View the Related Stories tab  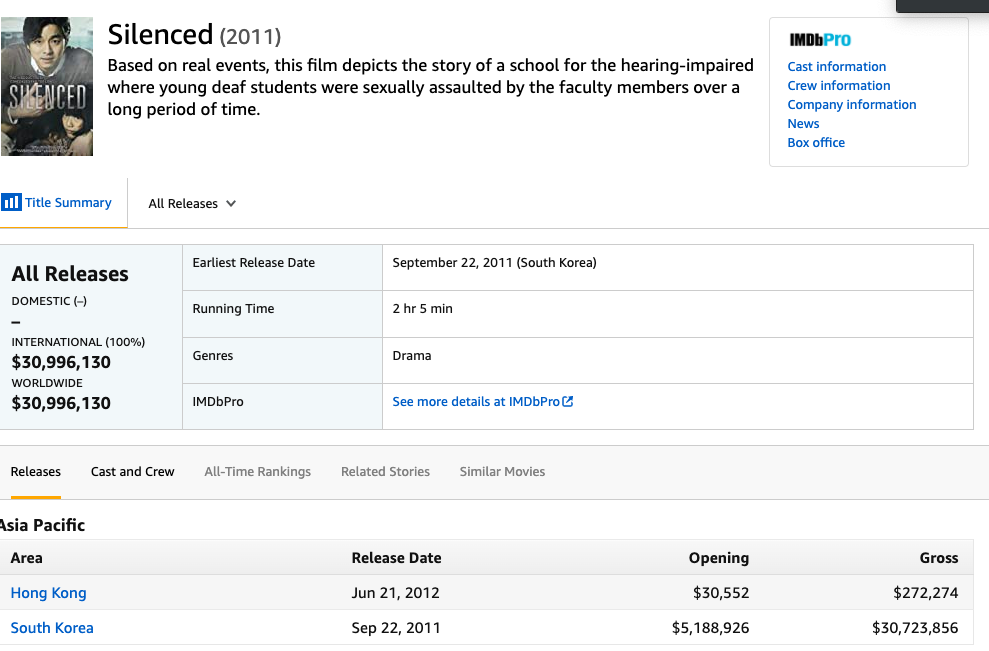pyautogui.click(x=385, y=472)
